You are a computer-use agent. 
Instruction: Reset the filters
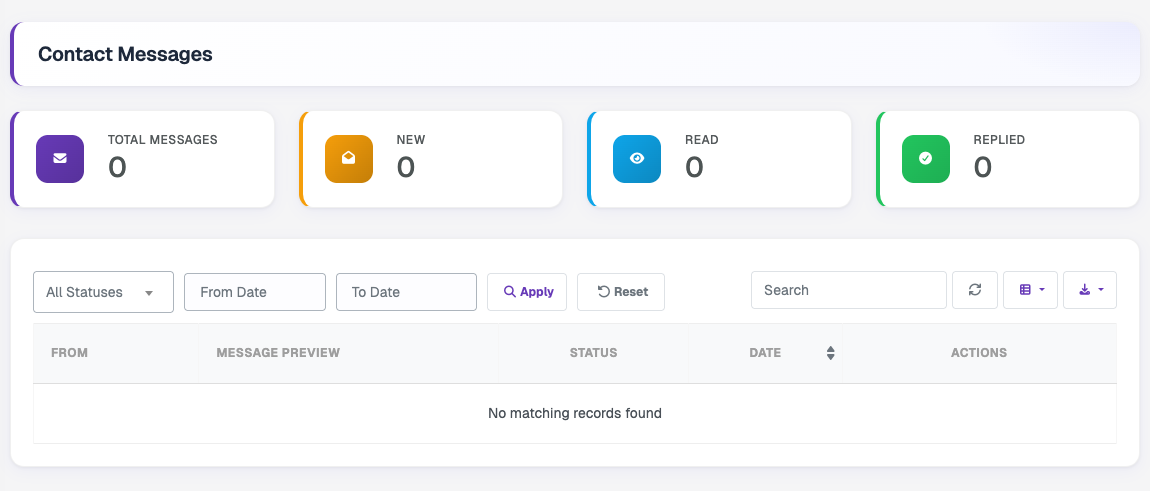621,292
